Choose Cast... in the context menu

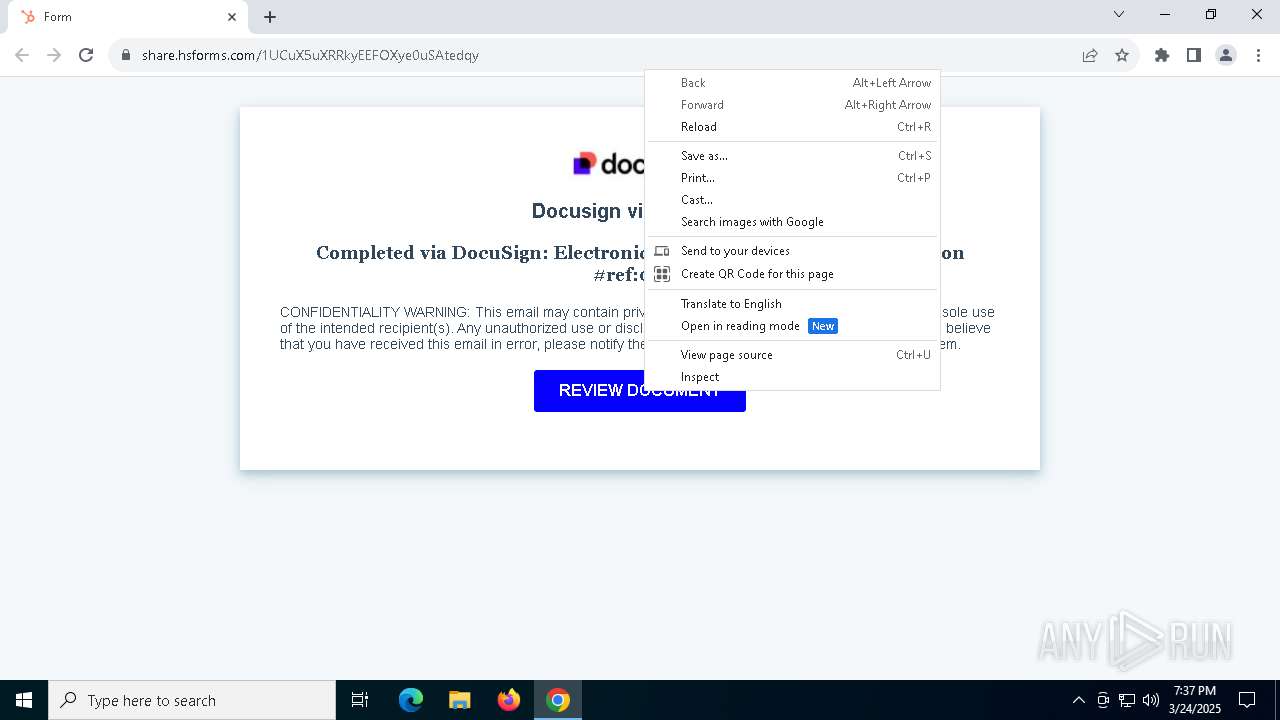click(x=792, y=200)
